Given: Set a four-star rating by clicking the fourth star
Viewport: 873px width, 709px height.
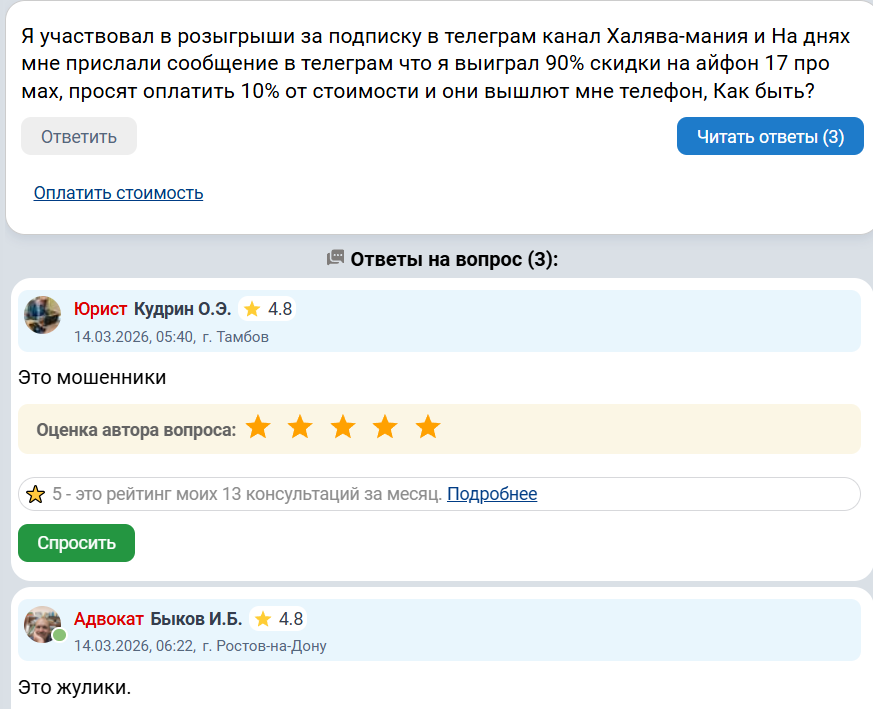Looking at the screenshot, I should (x=385, y=428).
